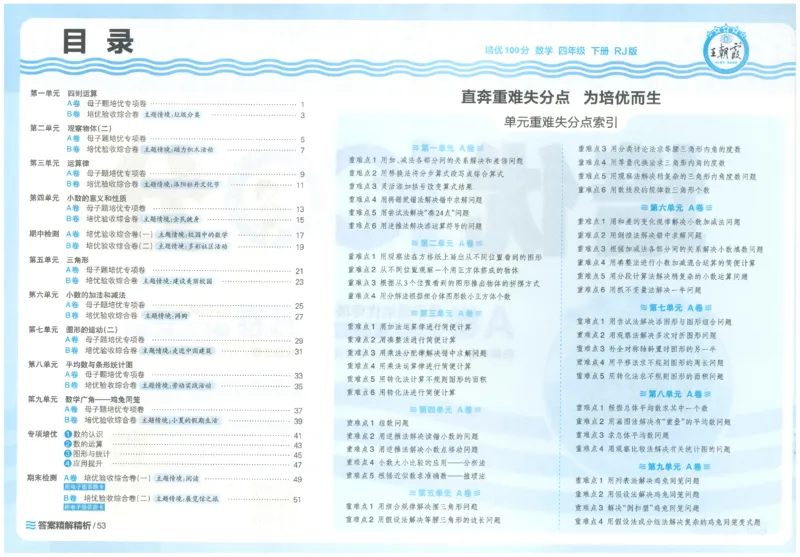Click circled number 4 beside 应用提升

pyautogui.click(x=67, y=464)
